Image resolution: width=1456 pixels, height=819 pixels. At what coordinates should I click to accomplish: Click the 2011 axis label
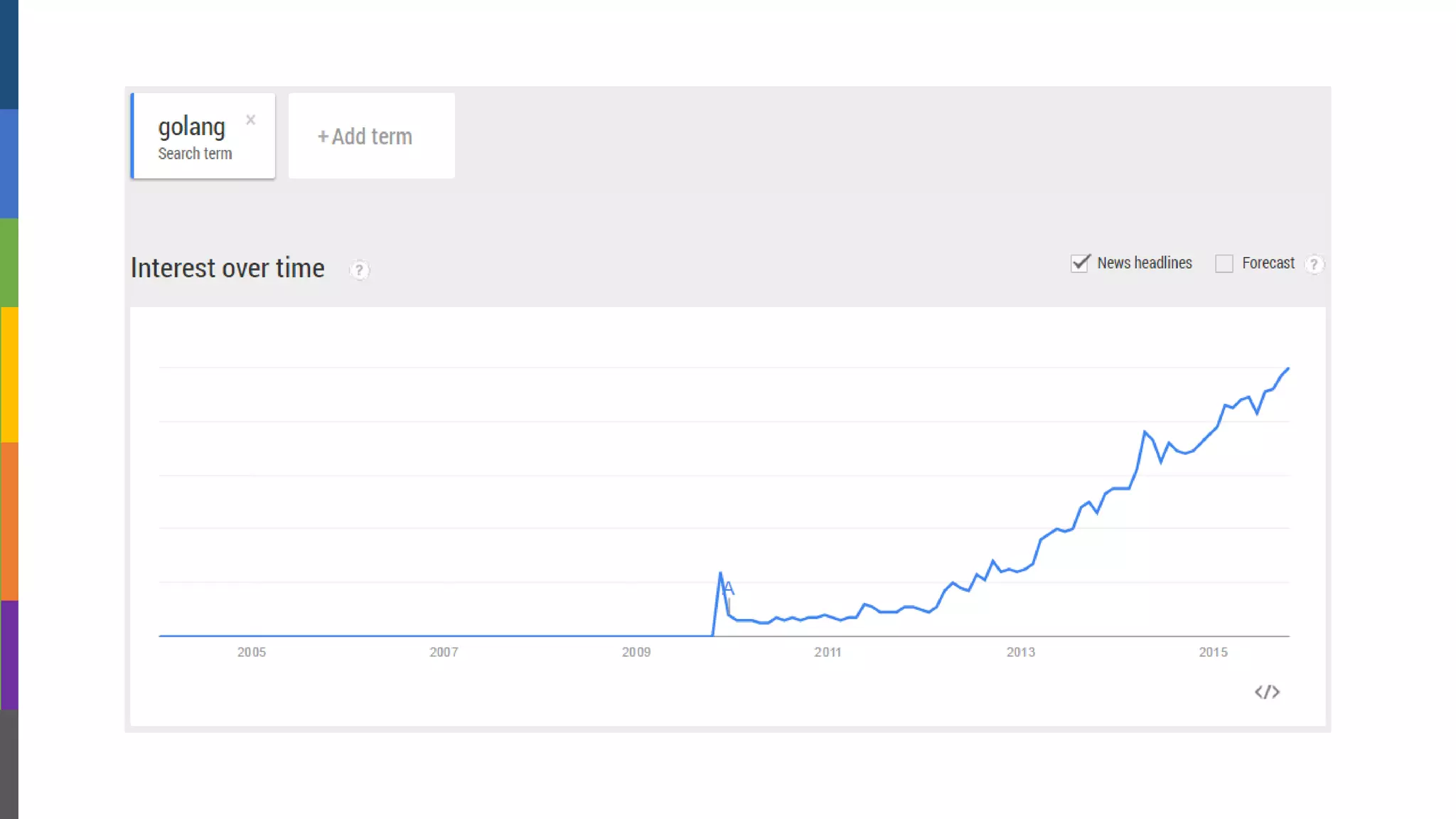(x=828, y=652)
